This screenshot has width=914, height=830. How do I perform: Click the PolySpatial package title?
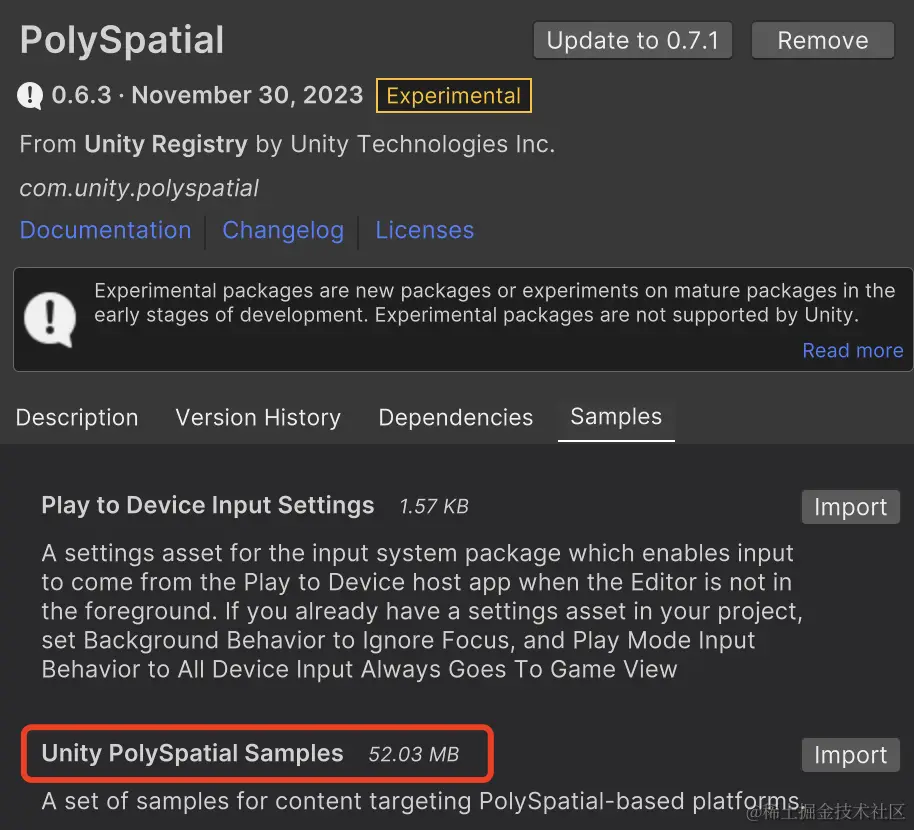pos(122,41)
